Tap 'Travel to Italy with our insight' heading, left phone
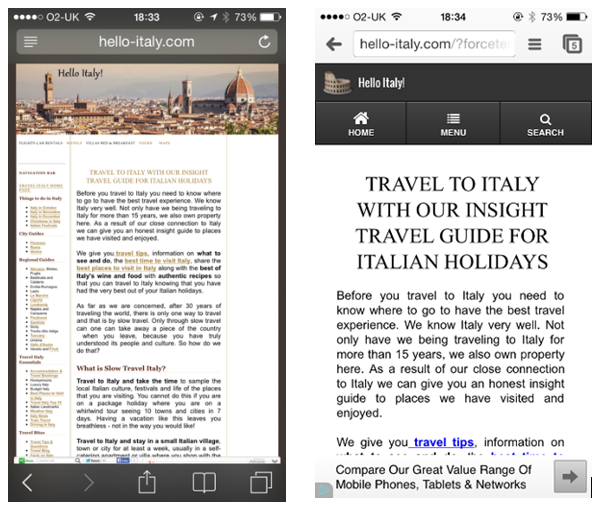Image resolution: width=606 pixels, height=508 pixels. (149, 176)
